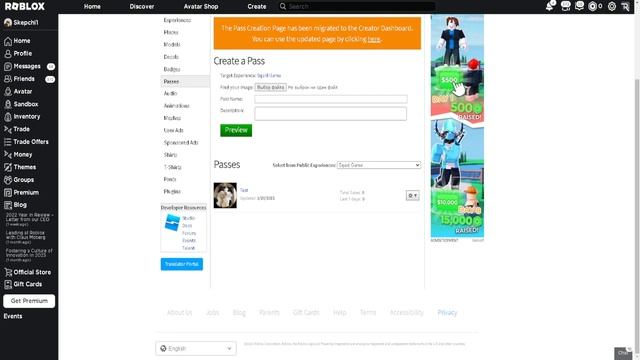The image size is (640, 360).
Task: Click the Pass Name input field
Action: tap(331, 99)
